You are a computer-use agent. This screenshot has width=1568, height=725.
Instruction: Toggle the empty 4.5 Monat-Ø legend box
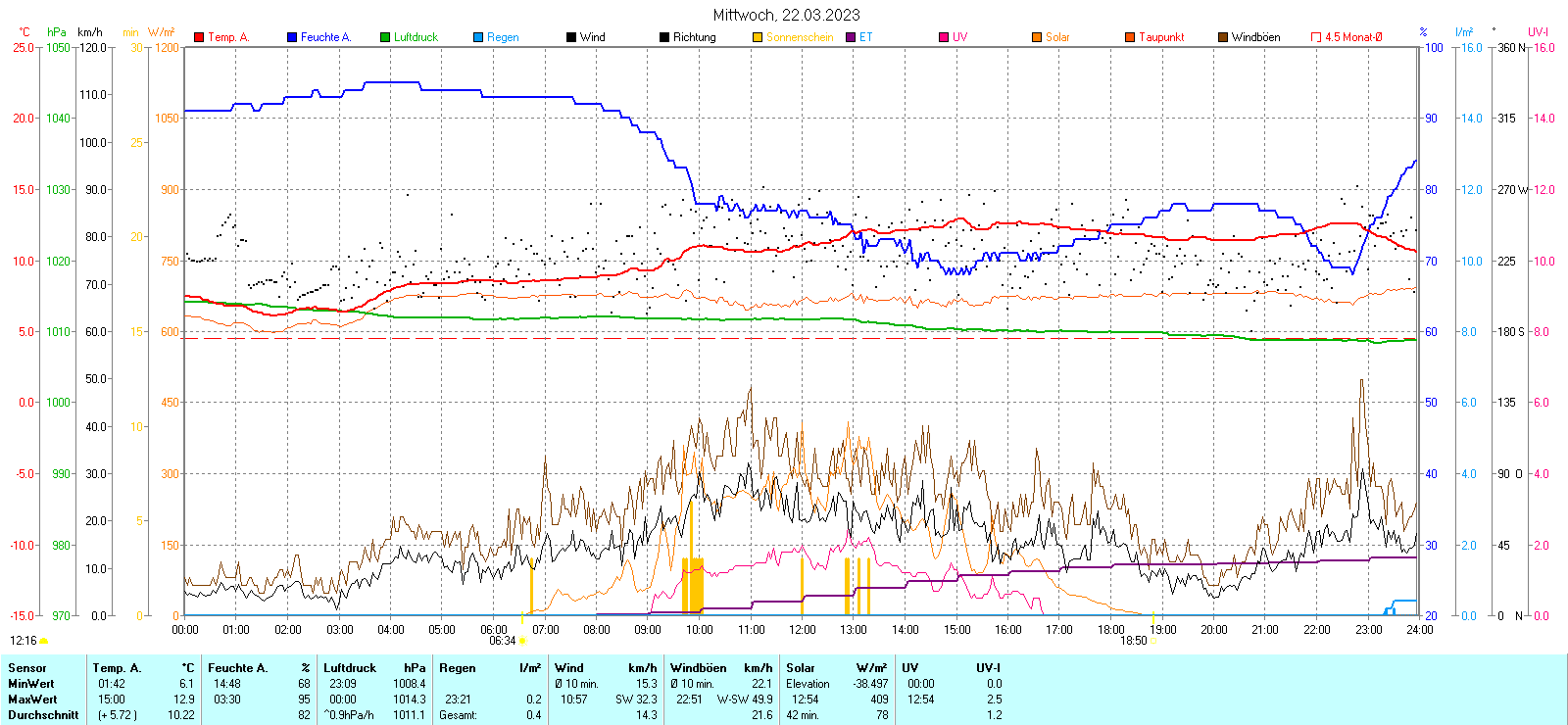click(x=1316, y=37)
